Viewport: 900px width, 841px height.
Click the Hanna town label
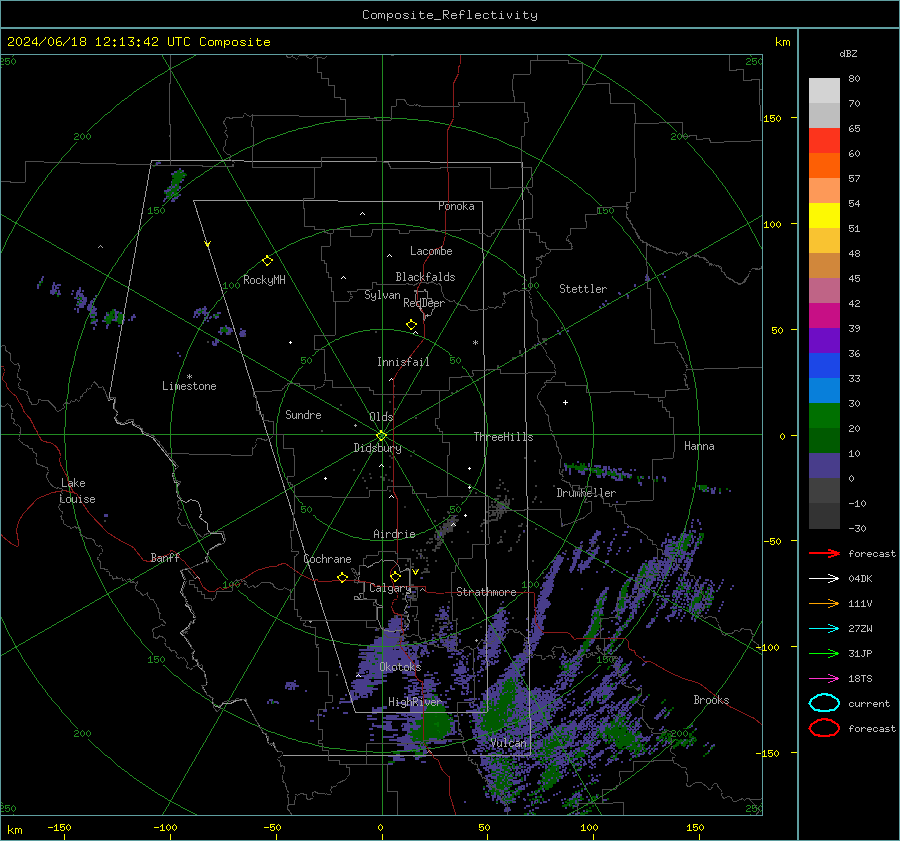click(x=699, y=446)
